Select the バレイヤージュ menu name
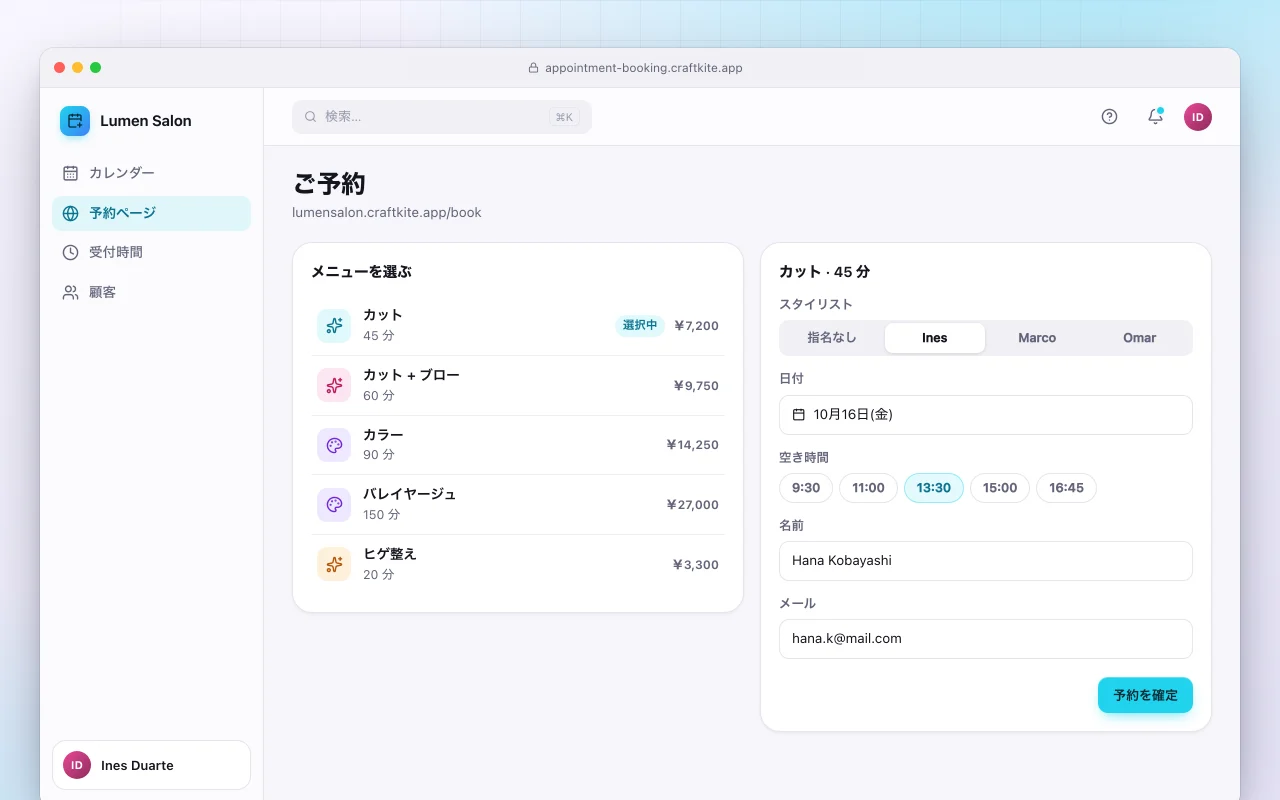The width and height of the screenshot is (1280, 800). click(x=409, y=494)
